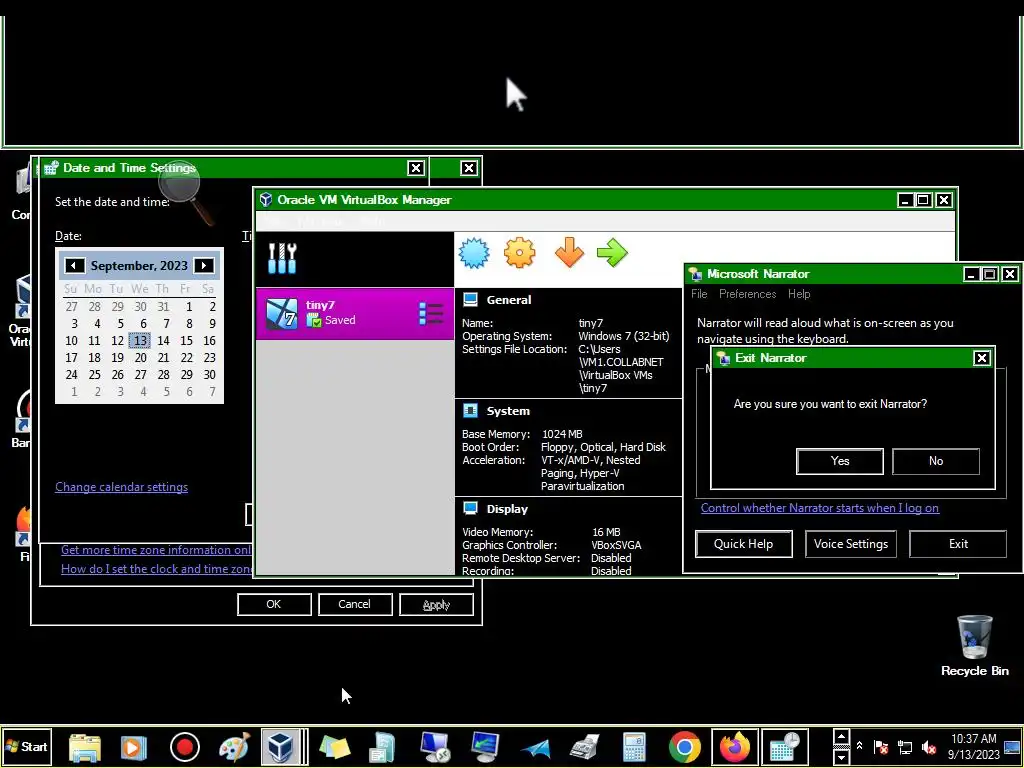Image resolution: width=1024 pixels, height=768 pixels.
Task: Select September 30 in the calendar
Action: coord(209,374)
